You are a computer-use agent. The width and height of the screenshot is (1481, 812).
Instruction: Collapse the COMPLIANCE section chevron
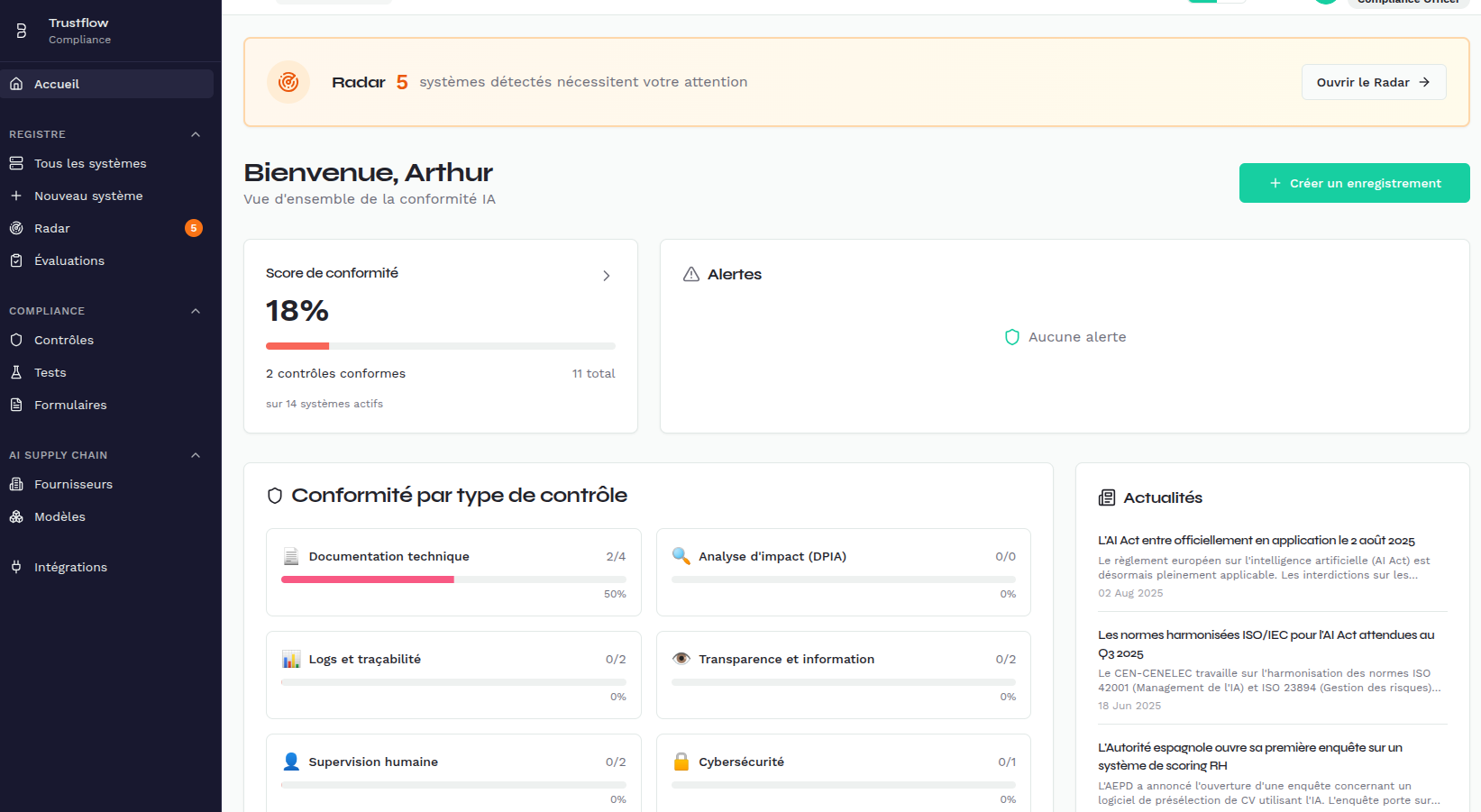[x=196, y=311]
